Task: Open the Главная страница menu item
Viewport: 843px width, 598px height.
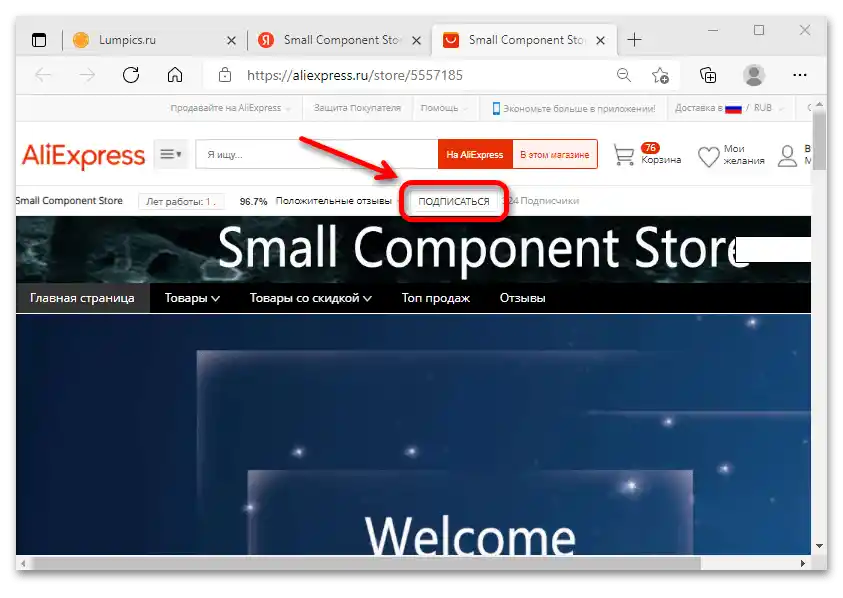Action: coord(82,298)
